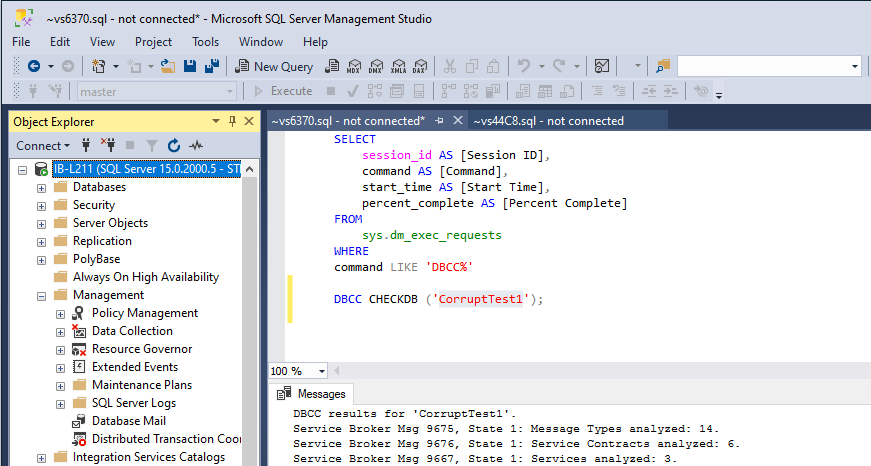The height and width of the screenshot is (466, 871).
Task: Click Results to File icon
Action: point(567,91)
